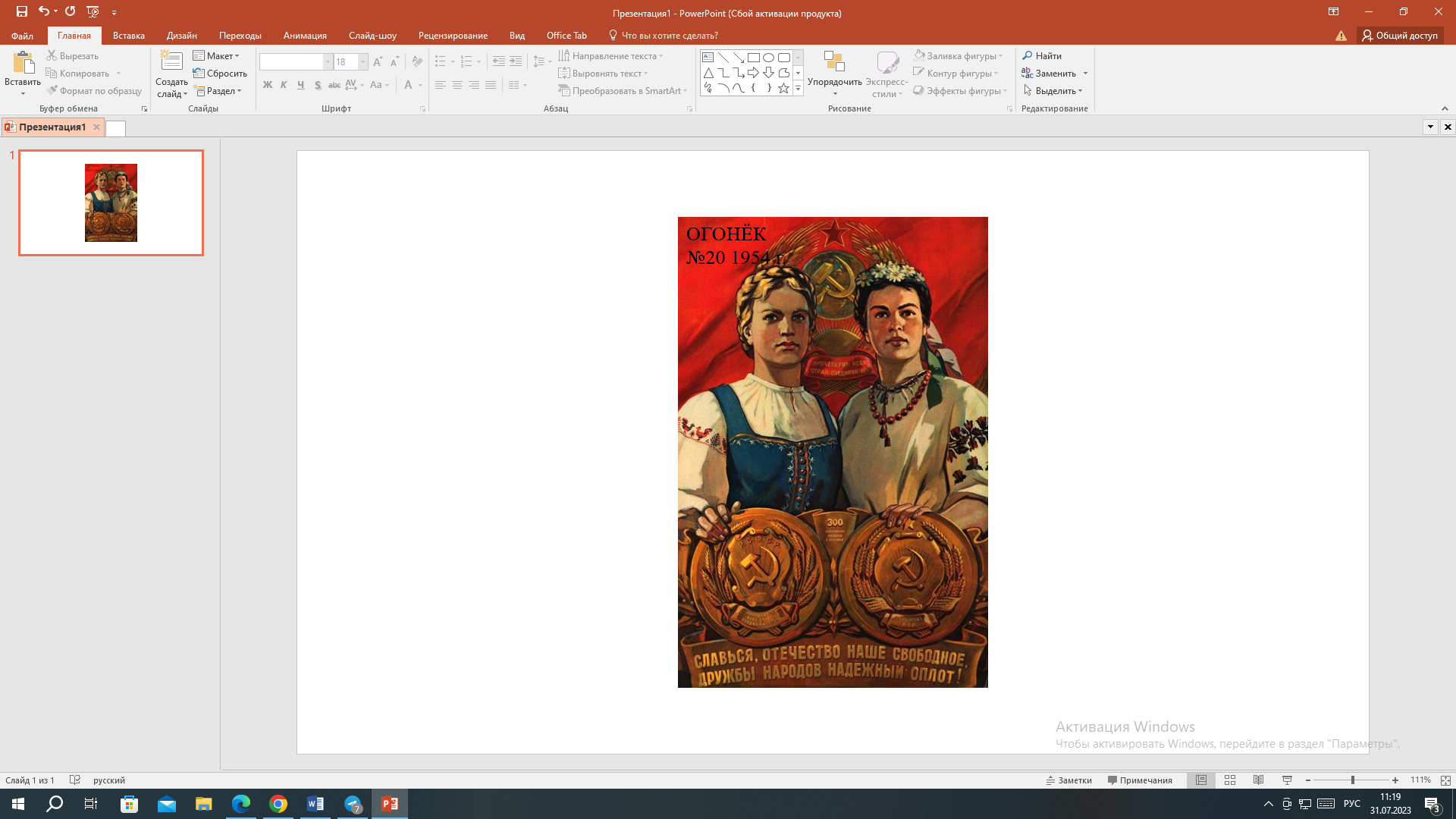
Task: Toggle text shadow S formatting
Action: pos(317,85)
